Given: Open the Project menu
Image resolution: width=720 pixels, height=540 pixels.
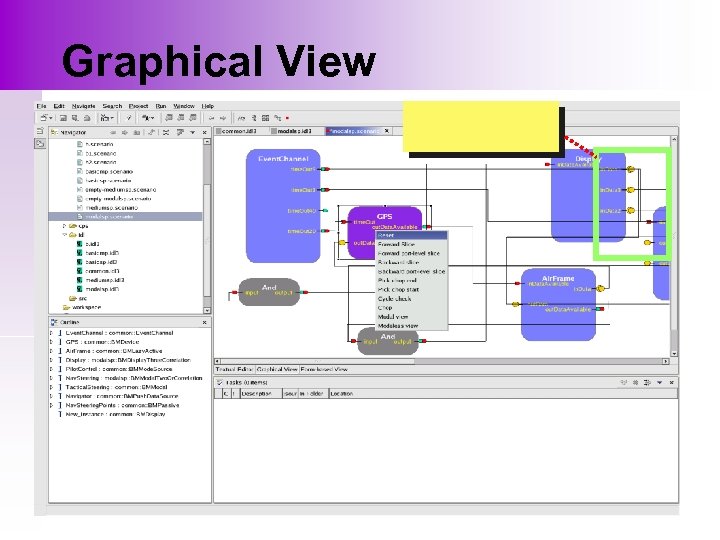Looking at the screenshot, I should pyautogui.click(x=138, y=106).
